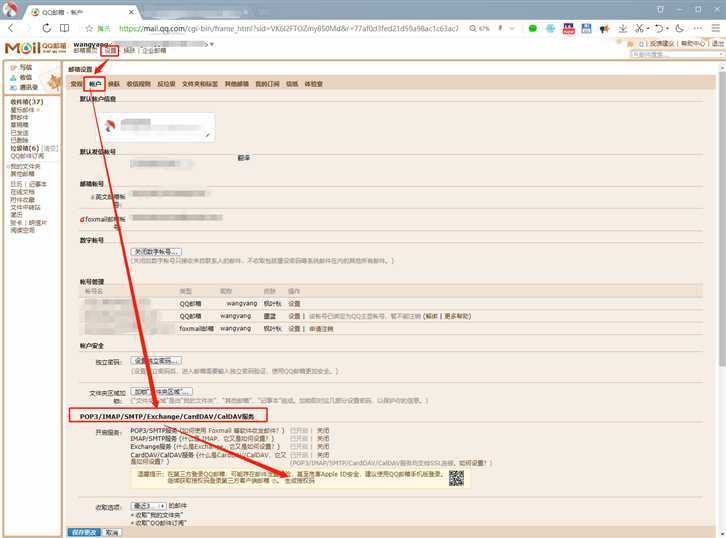Open the 反垃圾 anti-spam tab
This screenshot has height=538, width=726.
(166, 84)
